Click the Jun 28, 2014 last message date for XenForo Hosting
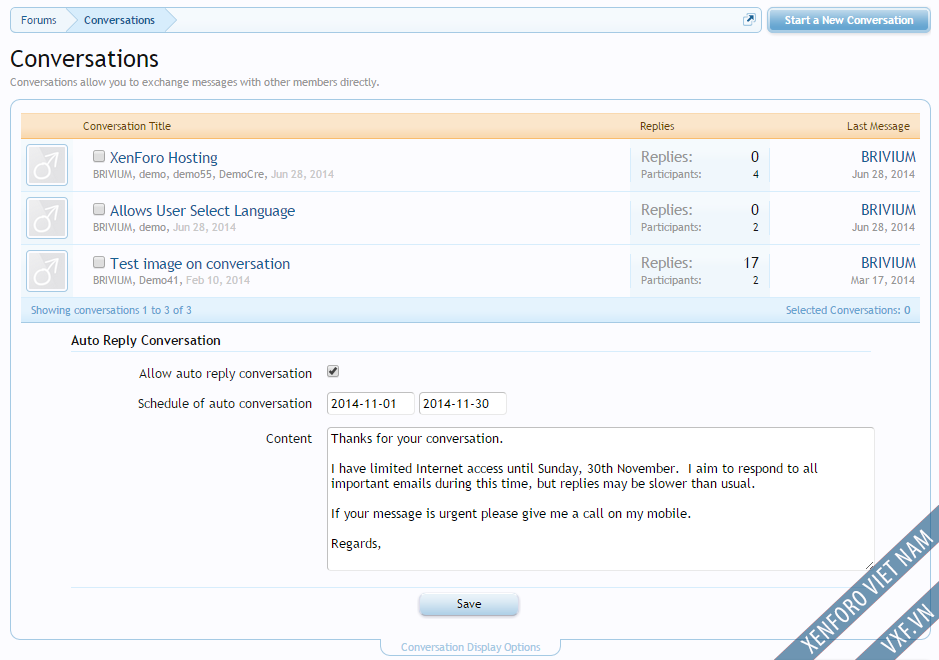939x660 pixels. (x=883, y=174)
